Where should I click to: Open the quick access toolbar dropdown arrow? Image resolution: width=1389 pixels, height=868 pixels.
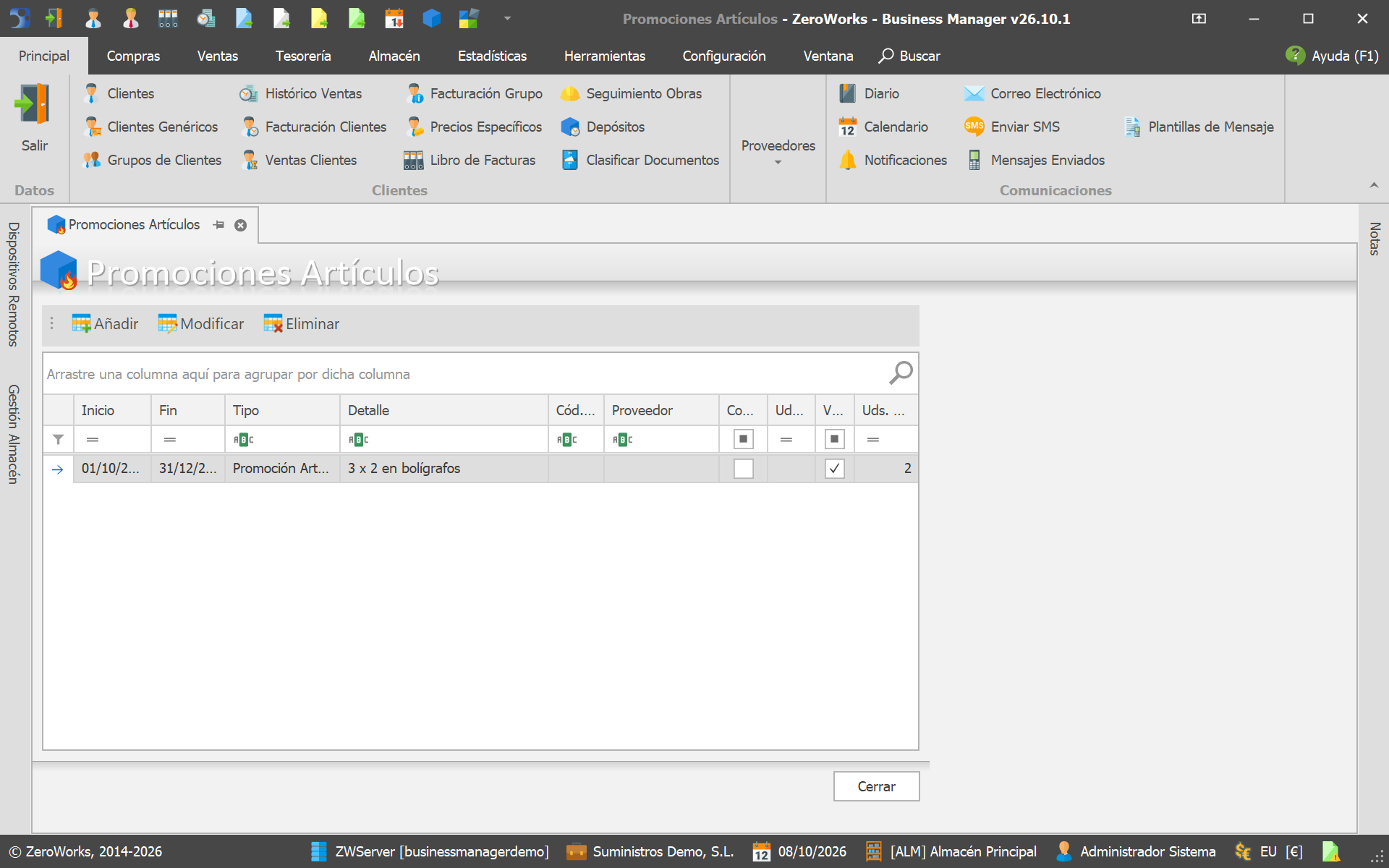click(507, 18)
